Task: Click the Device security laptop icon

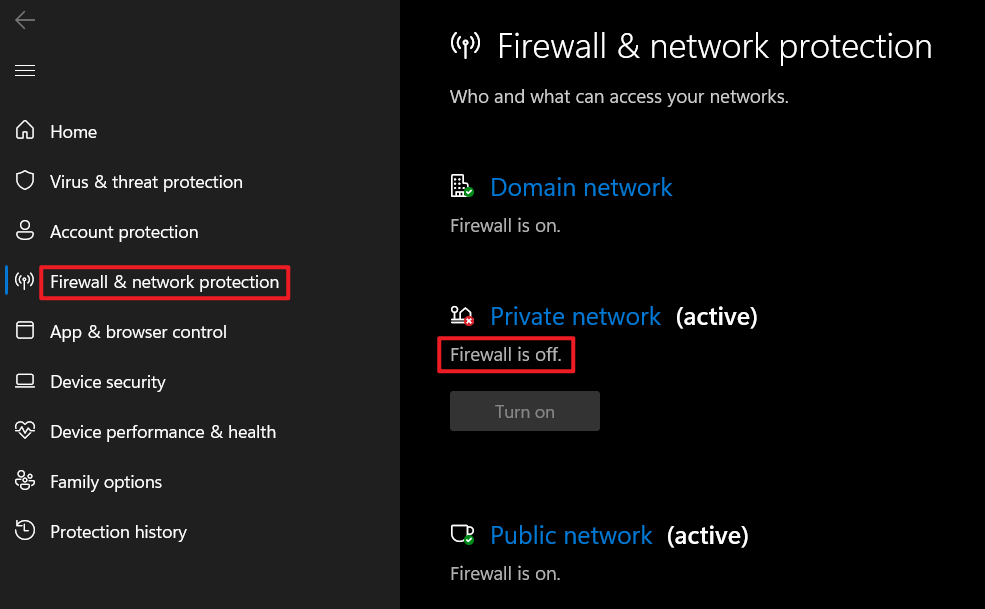Action: pyautogui.click(x=26, y=381)
